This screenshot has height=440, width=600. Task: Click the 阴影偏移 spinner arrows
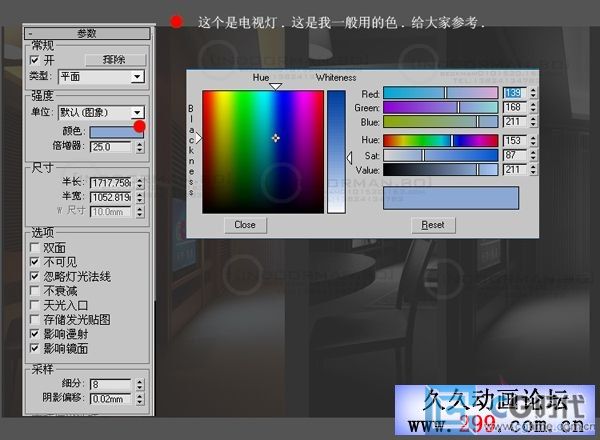[140, 399]
